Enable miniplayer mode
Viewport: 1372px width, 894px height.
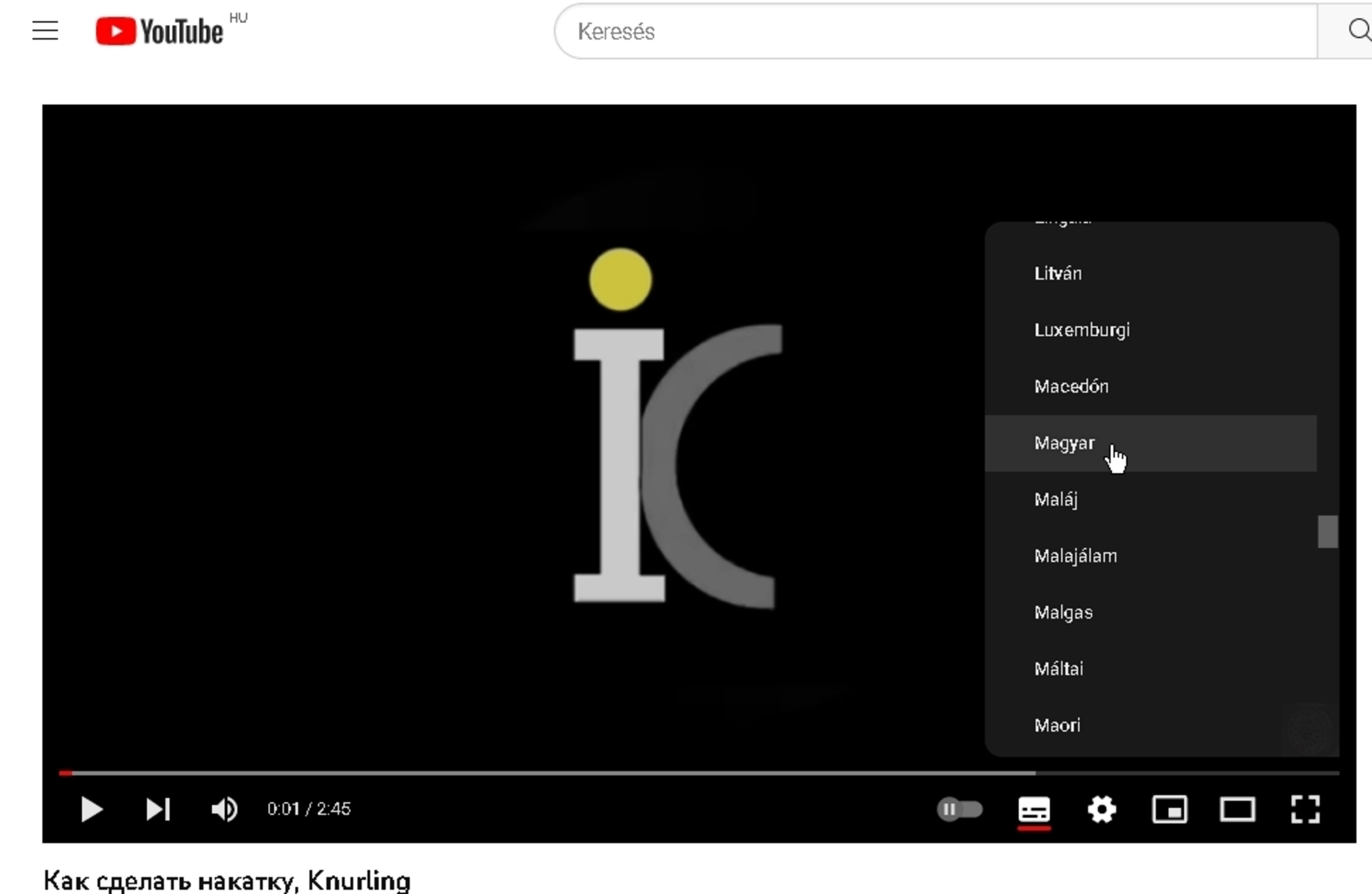(1169, 809)
